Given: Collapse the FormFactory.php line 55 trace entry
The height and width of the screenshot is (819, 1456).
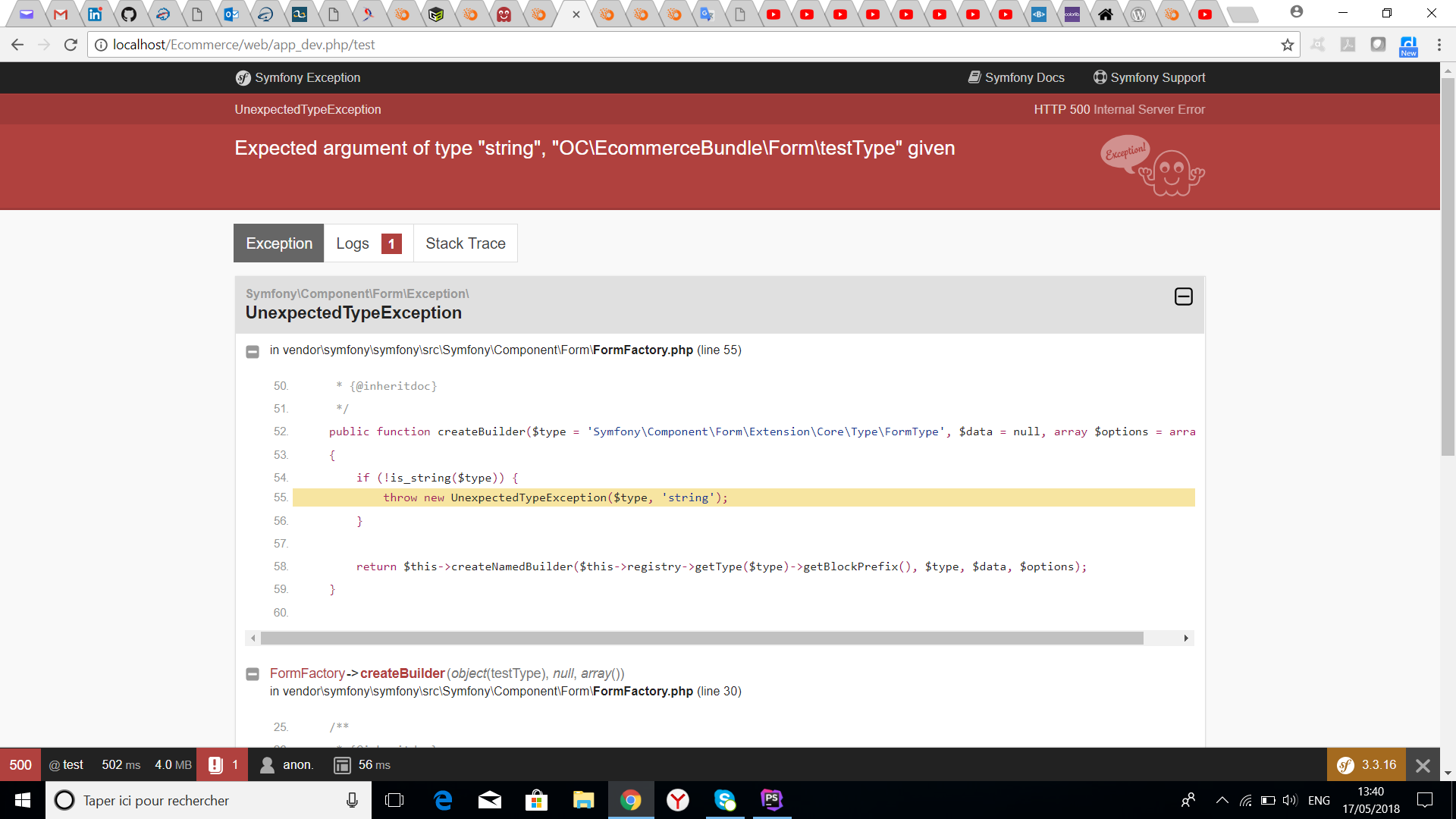Looking at the screenshot, I should (253, 351).
